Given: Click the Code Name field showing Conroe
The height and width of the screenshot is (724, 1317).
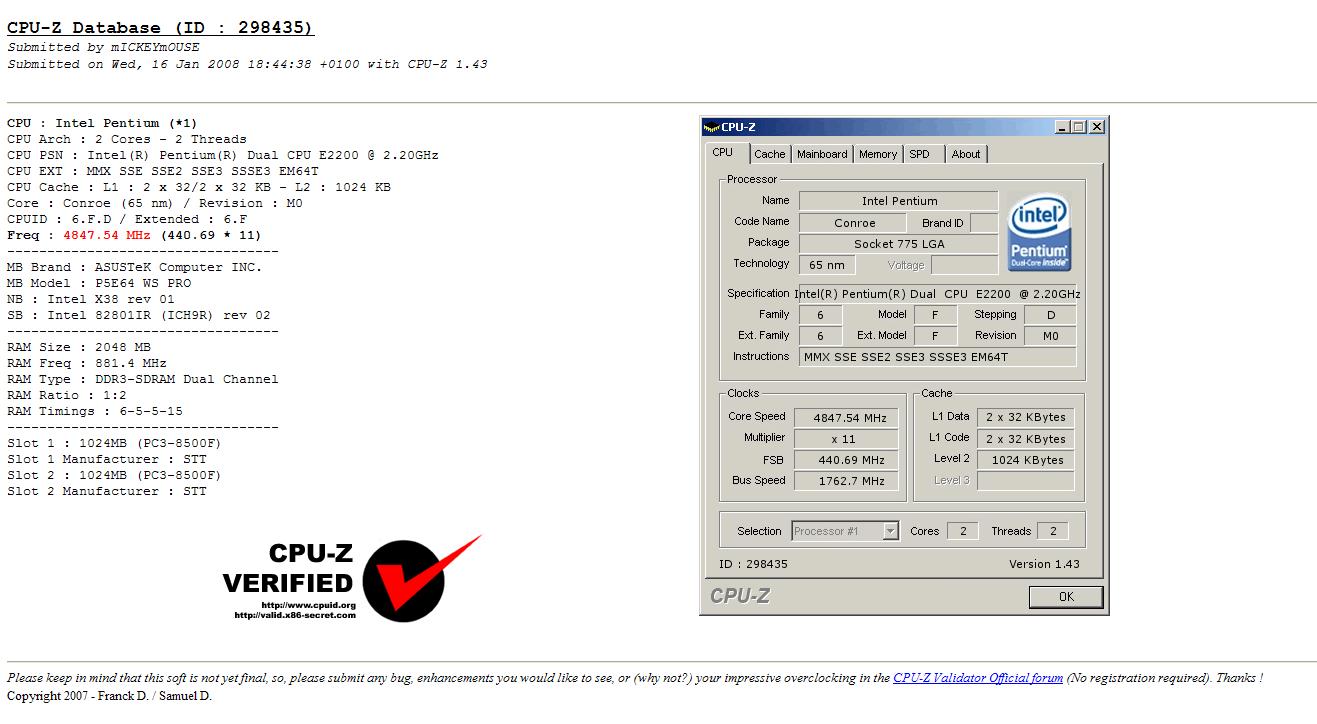Looking at the screenshot, I should point(853,223).
